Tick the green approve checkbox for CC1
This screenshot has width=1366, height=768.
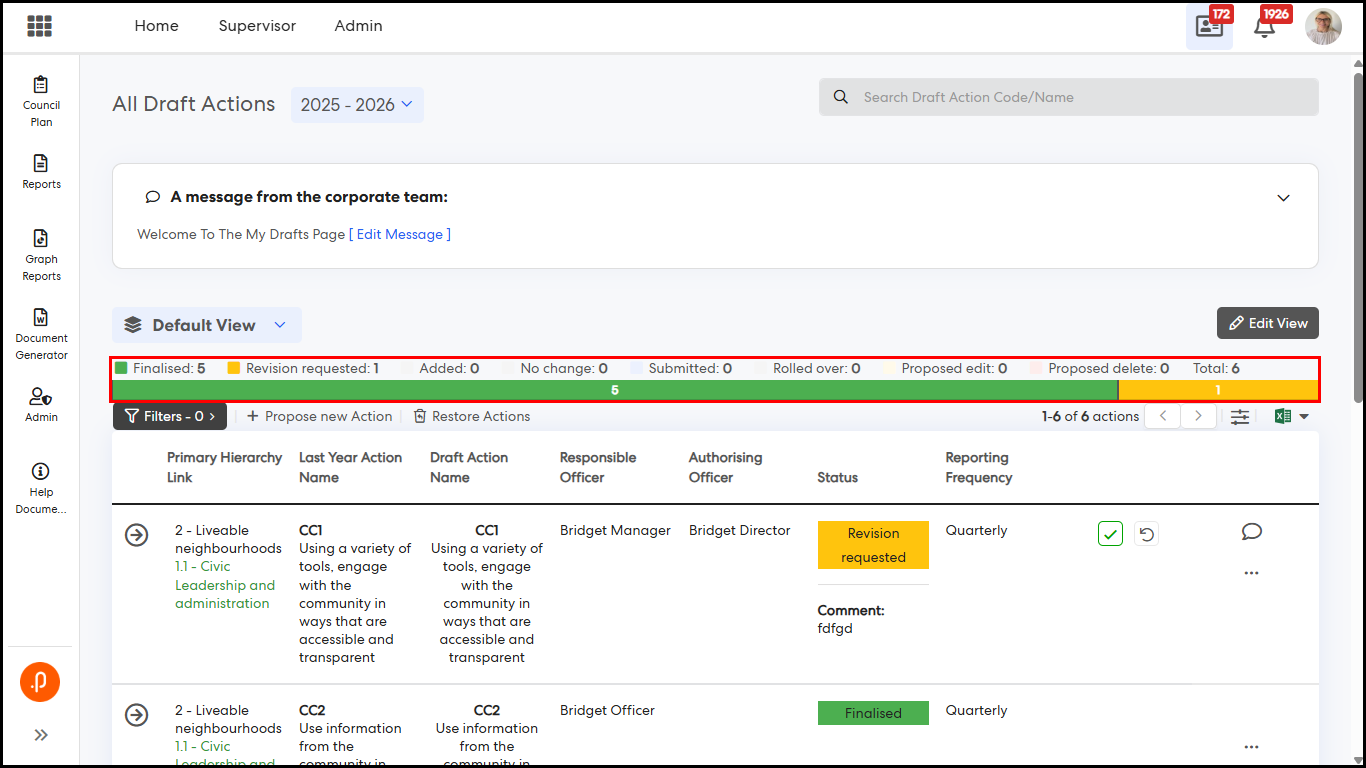click(1110, 534)
